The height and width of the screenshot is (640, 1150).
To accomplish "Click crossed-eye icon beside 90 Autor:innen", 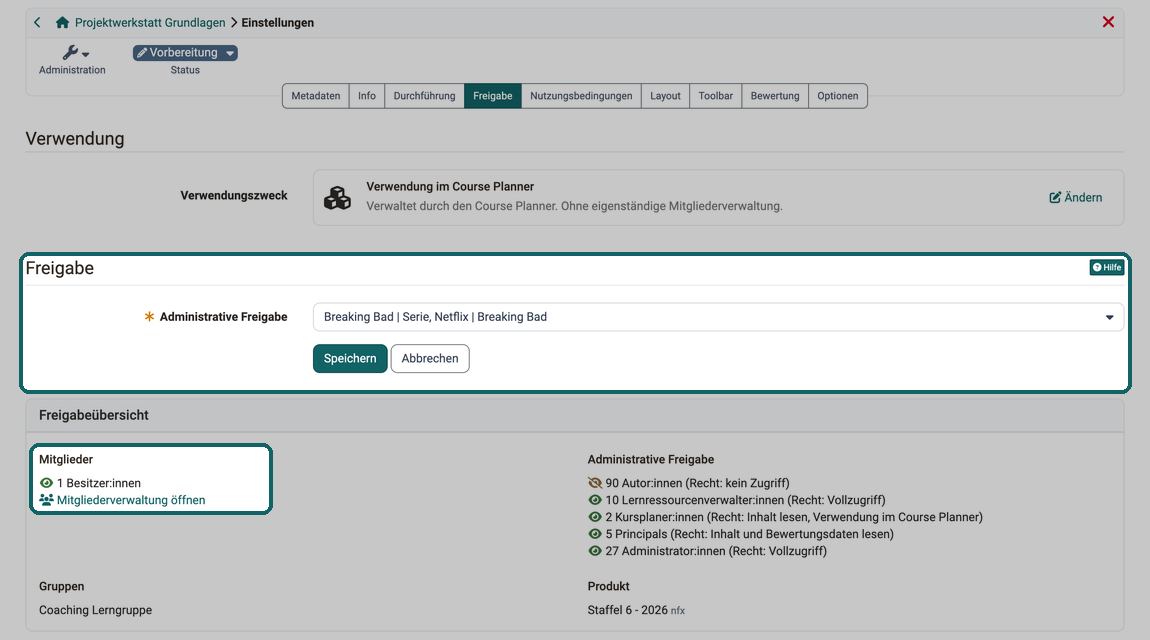I will (595, 483).
